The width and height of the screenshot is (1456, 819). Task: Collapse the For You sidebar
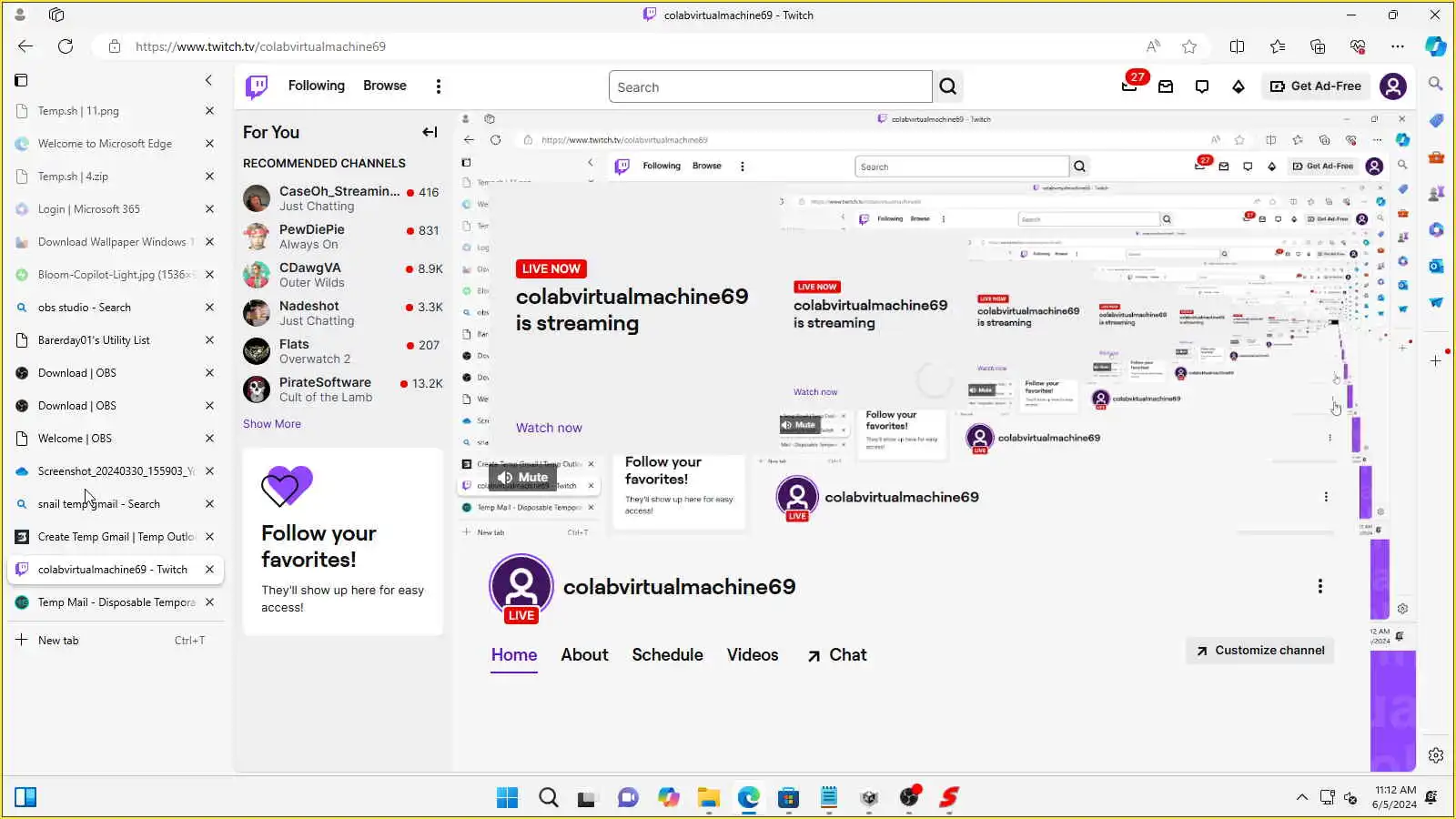click(x=430, y=132)
